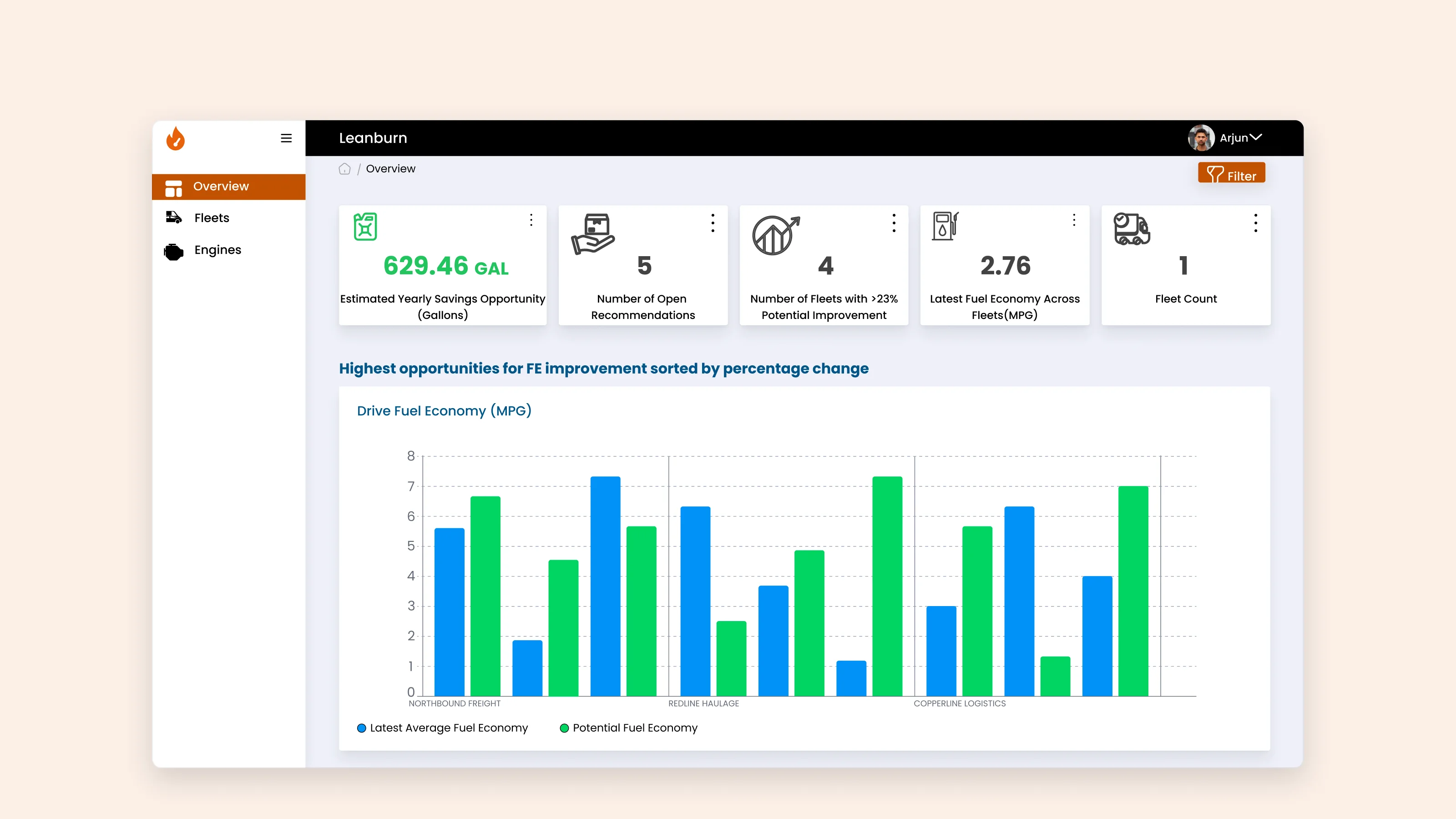Click the Leanburn header title
The image size is (1456, 819).
point(373,137)
